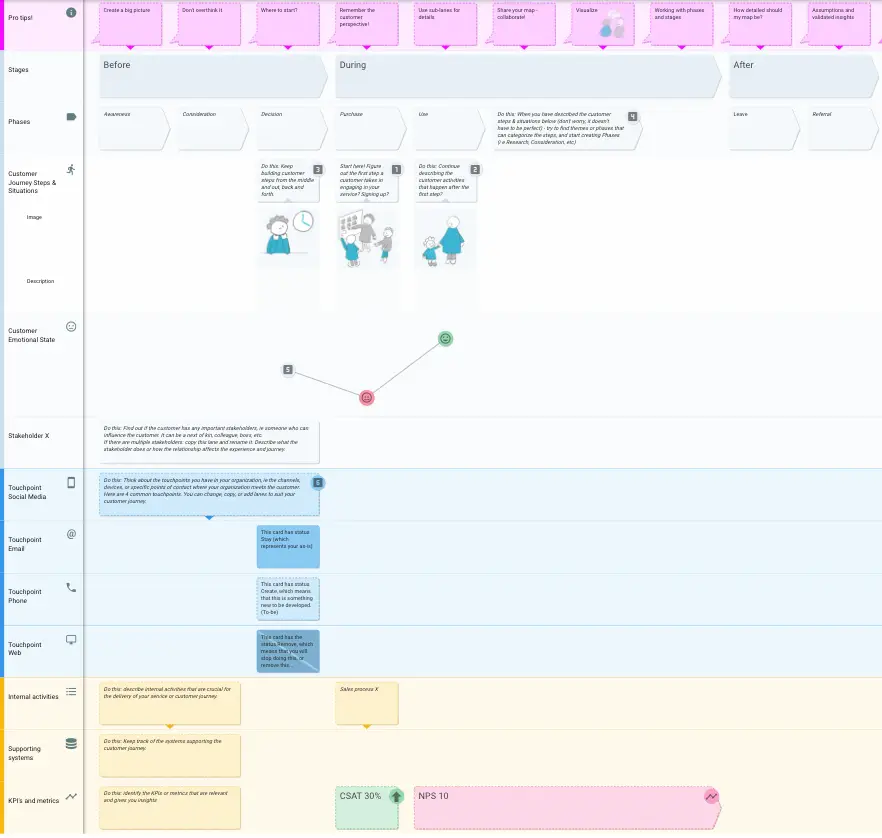This screenshot has width=882, height=838.
Task: Select the tag icon next to Phases
Action: coord(70,117)
